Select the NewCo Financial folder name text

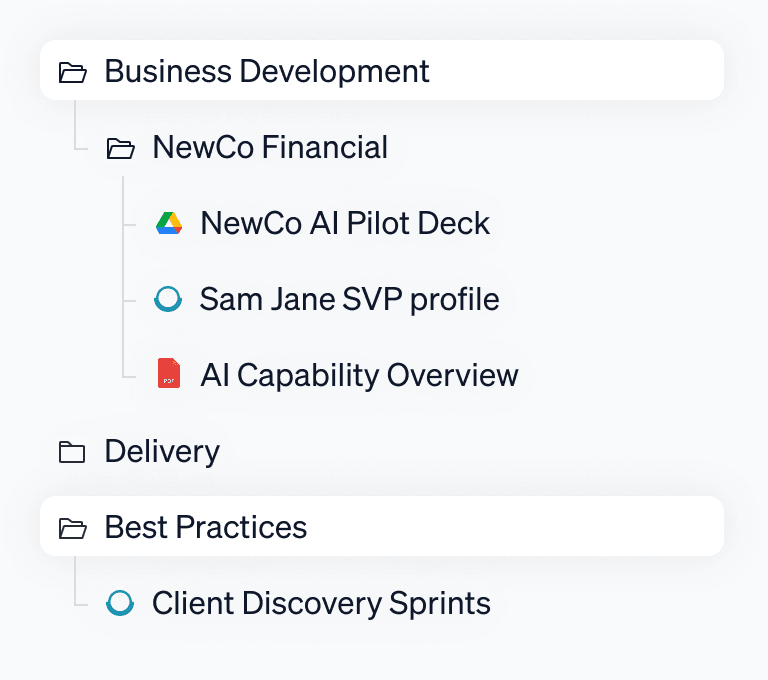pyautogui.click(x=269, y=148)
